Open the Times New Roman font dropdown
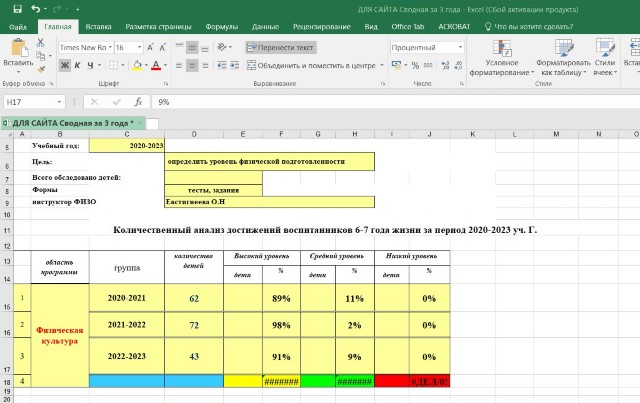The height and width of the screenshot is (403, 640). pyautogui.click(x=108, y=47)
